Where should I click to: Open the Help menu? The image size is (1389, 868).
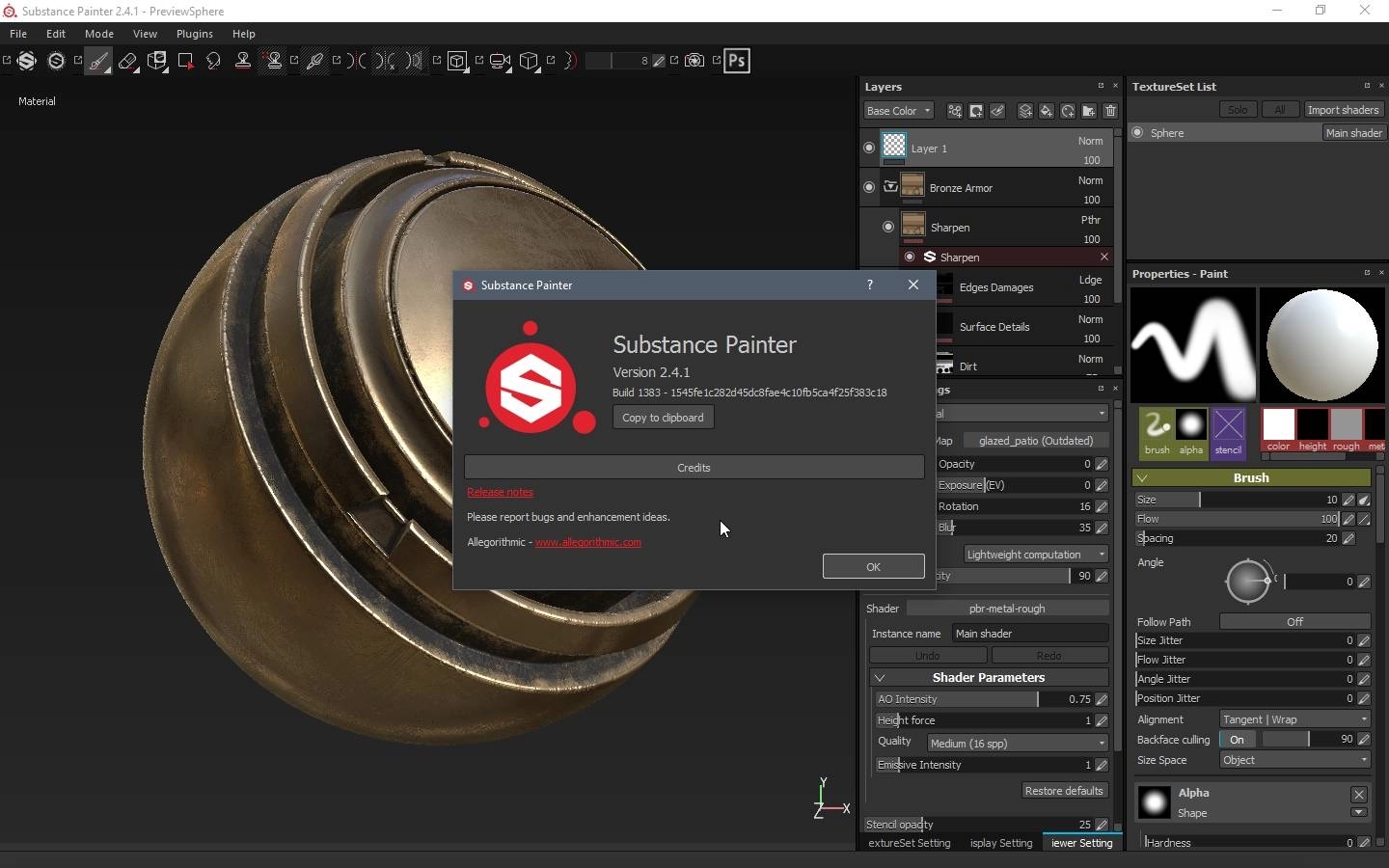(x=243, y=34)
